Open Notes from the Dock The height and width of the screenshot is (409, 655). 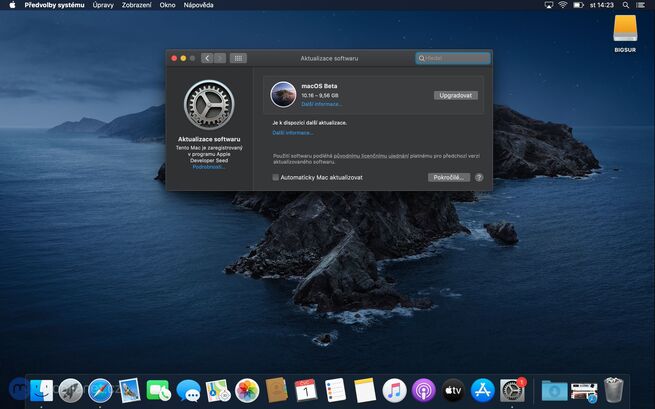tap(365, 391)
